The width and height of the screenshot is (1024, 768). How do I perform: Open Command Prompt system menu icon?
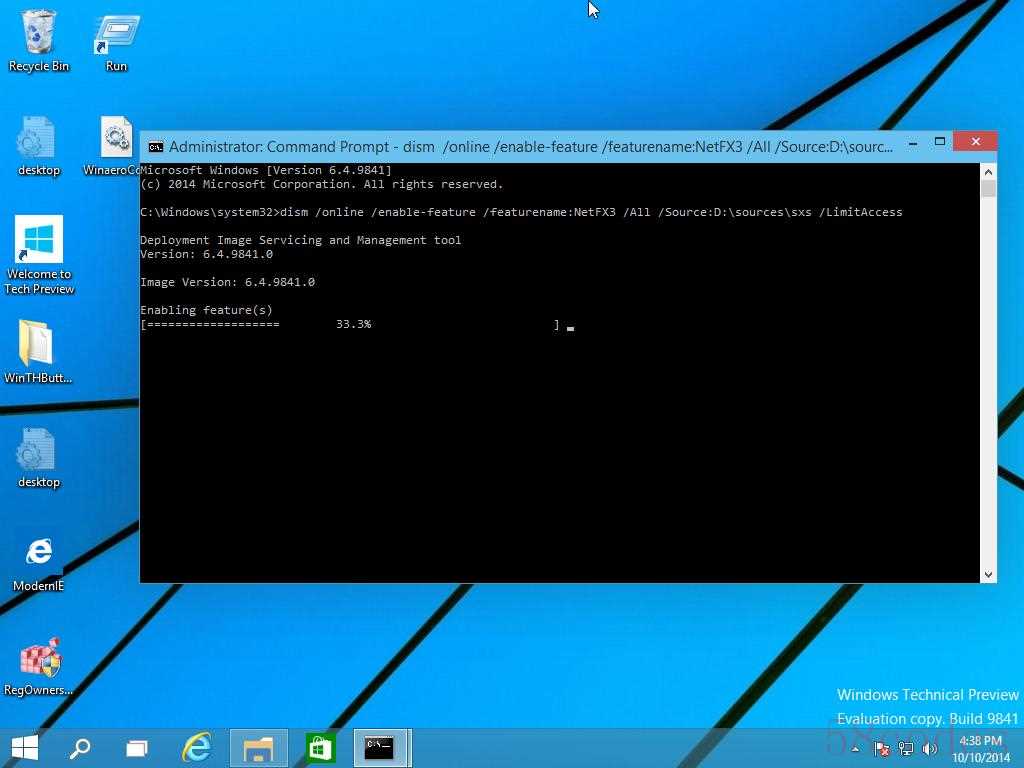[155, 147]
